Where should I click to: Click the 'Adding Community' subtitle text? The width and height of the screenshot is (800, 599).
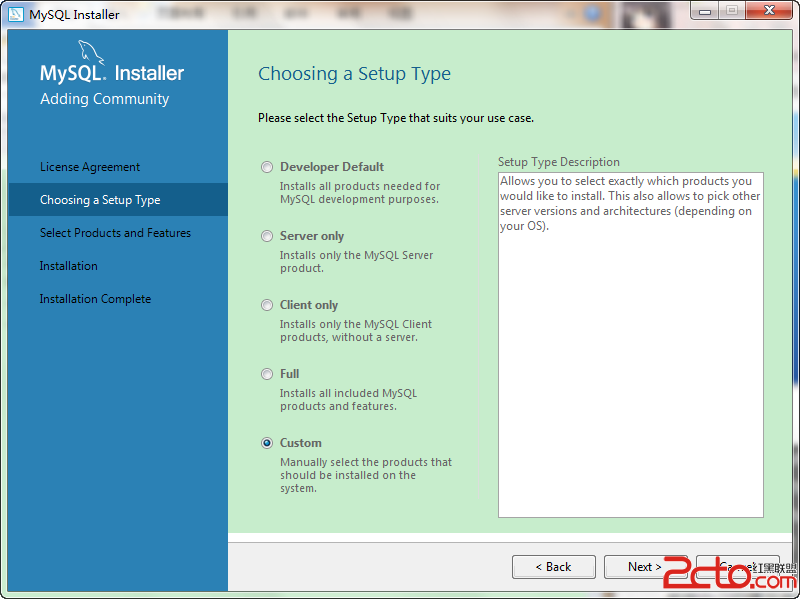[105, 99]
